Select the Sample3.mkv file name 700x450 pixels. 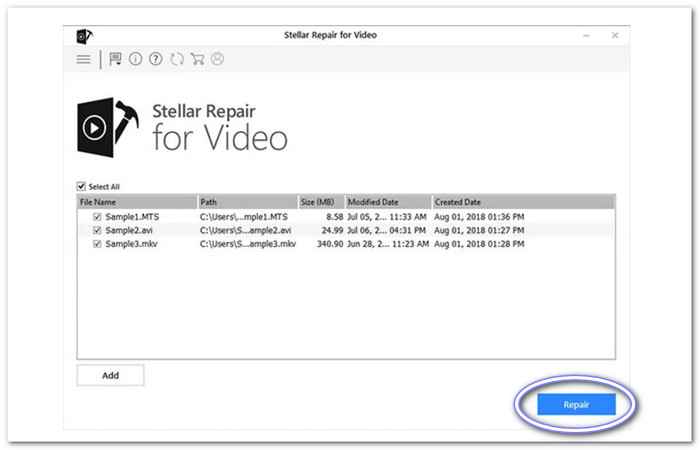coord(131,244)
